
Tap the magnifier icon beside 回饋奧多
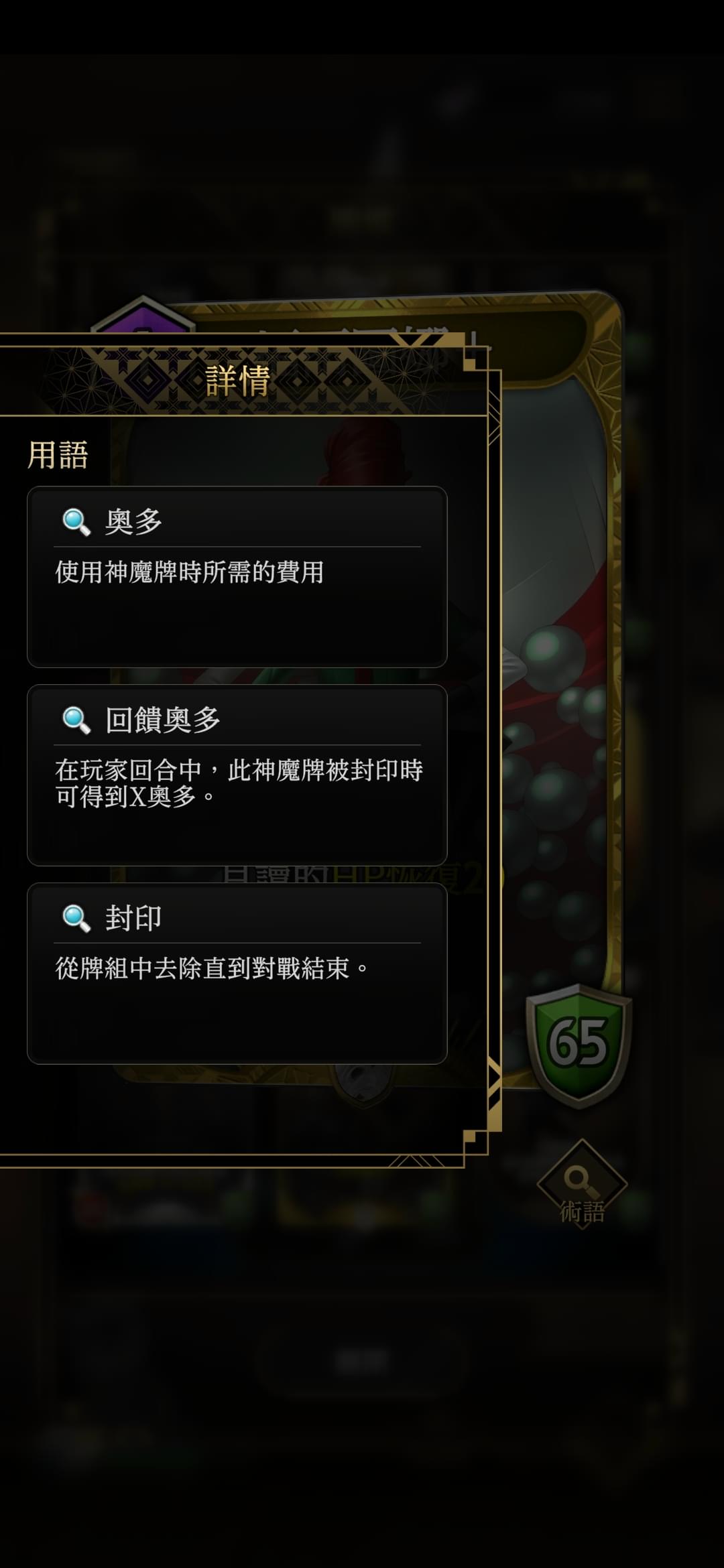pyautogui.click(x=76, y=720)
